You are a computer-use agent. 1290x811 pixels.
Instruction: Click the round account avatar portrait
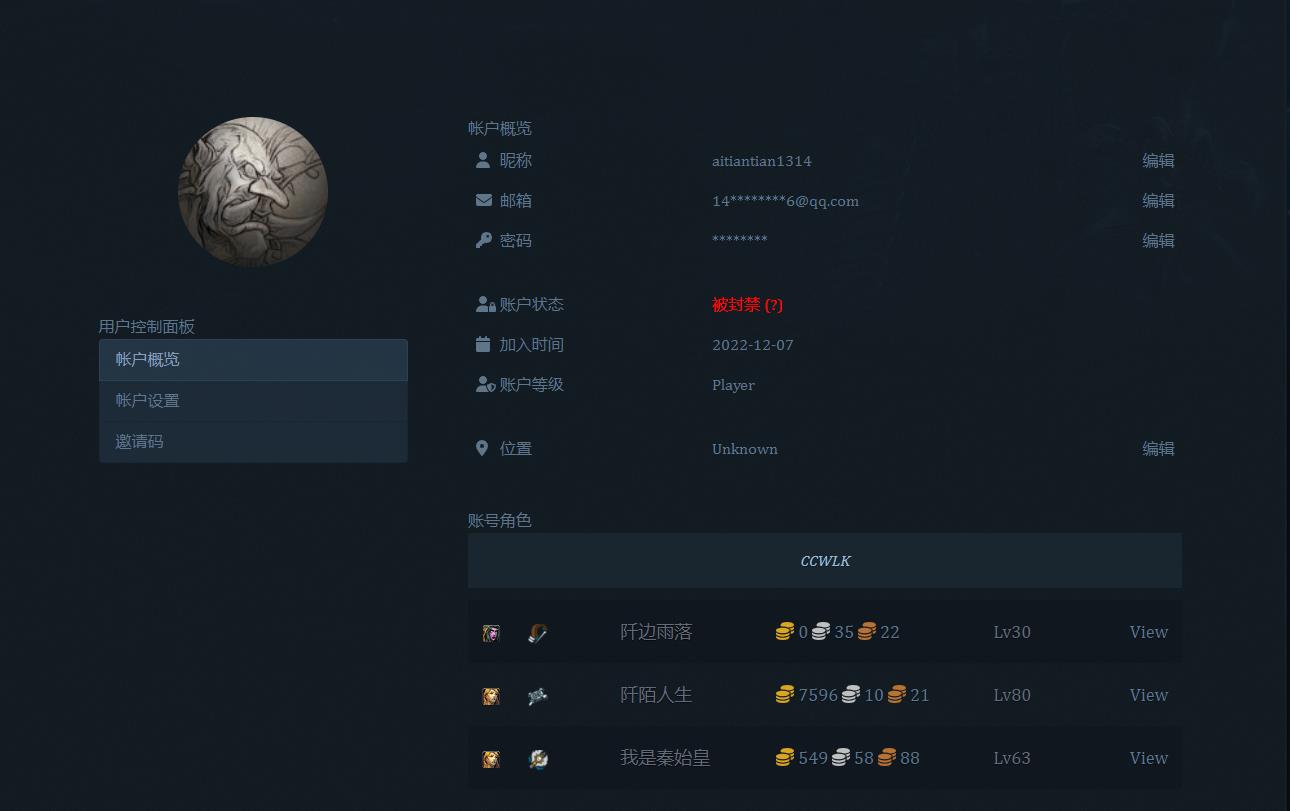pos(253,191)
